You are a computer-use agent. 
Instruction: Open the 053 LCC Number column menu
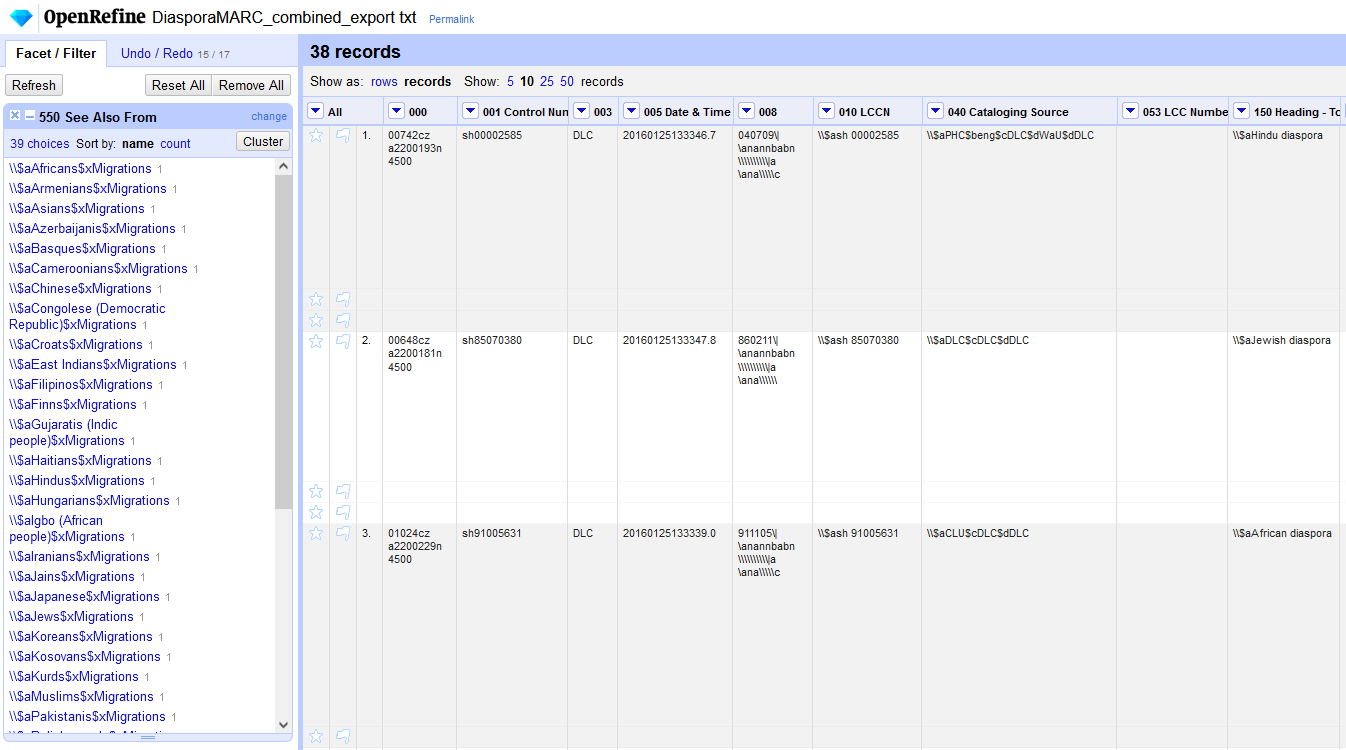(1130, 111)
